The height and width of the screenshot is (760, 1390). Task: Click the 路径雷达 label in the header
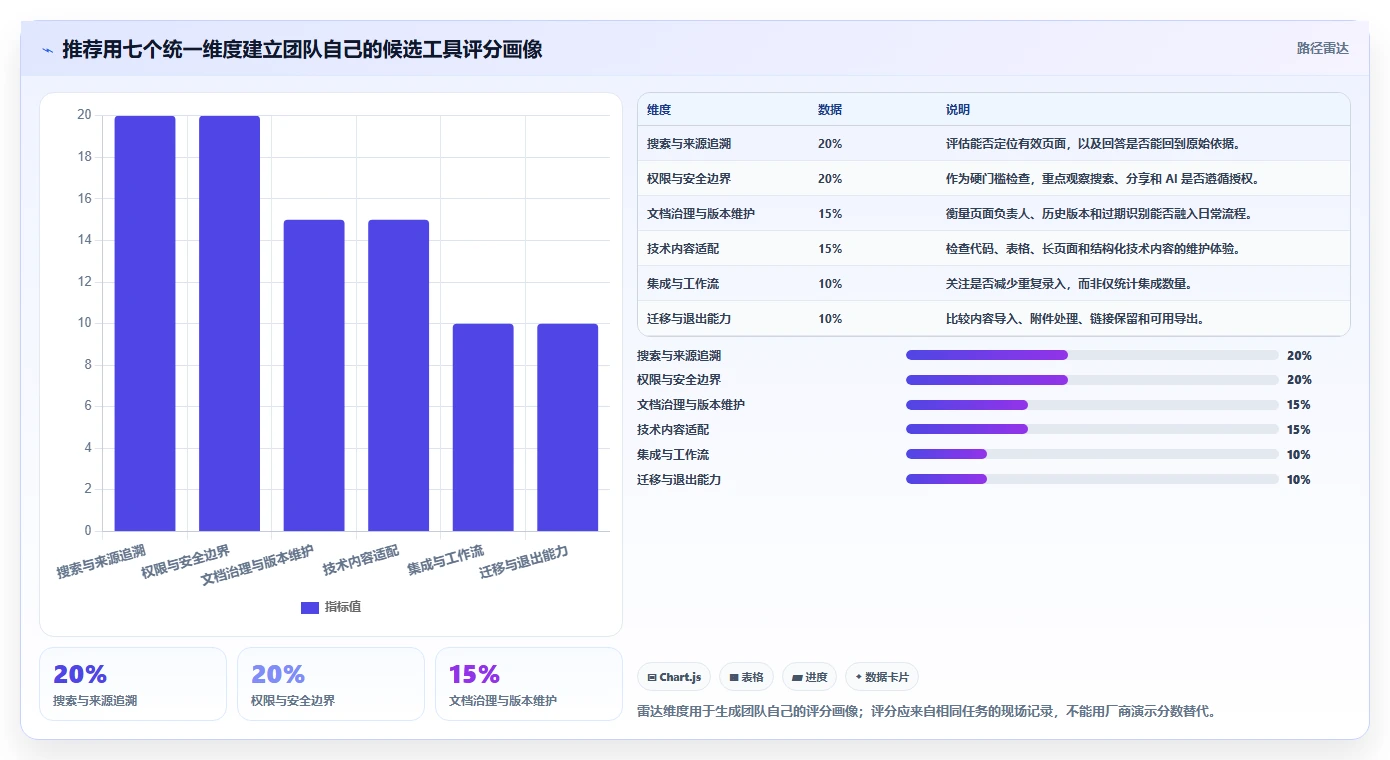pos(1322,48)
